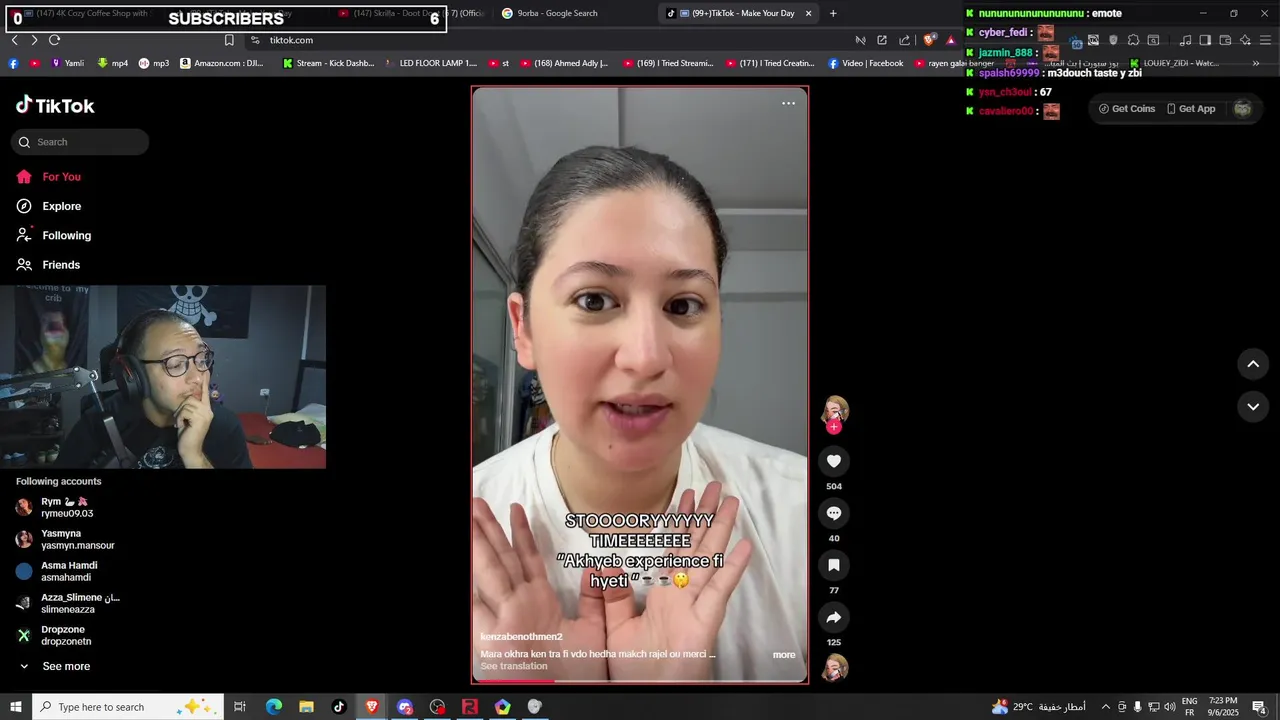Open the spinning sound disc avatar
Screen dimensions: 1280x720
point(835,668)
